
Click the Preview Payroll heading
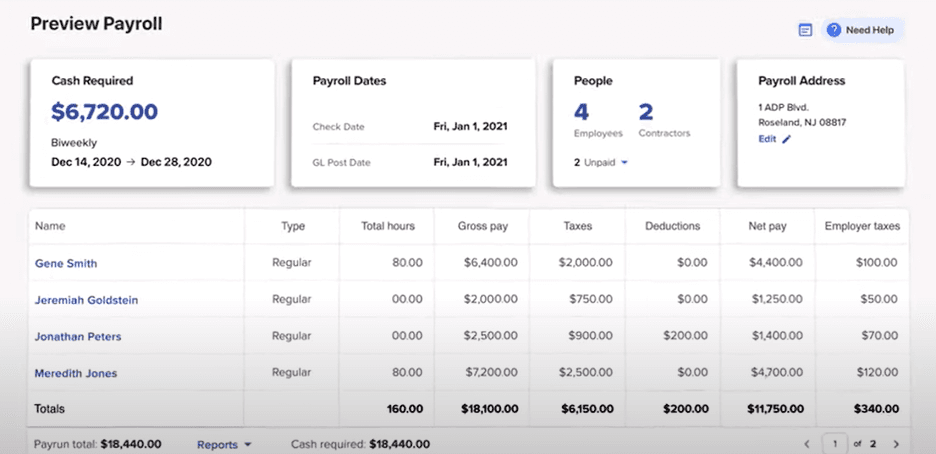point(96,24)
